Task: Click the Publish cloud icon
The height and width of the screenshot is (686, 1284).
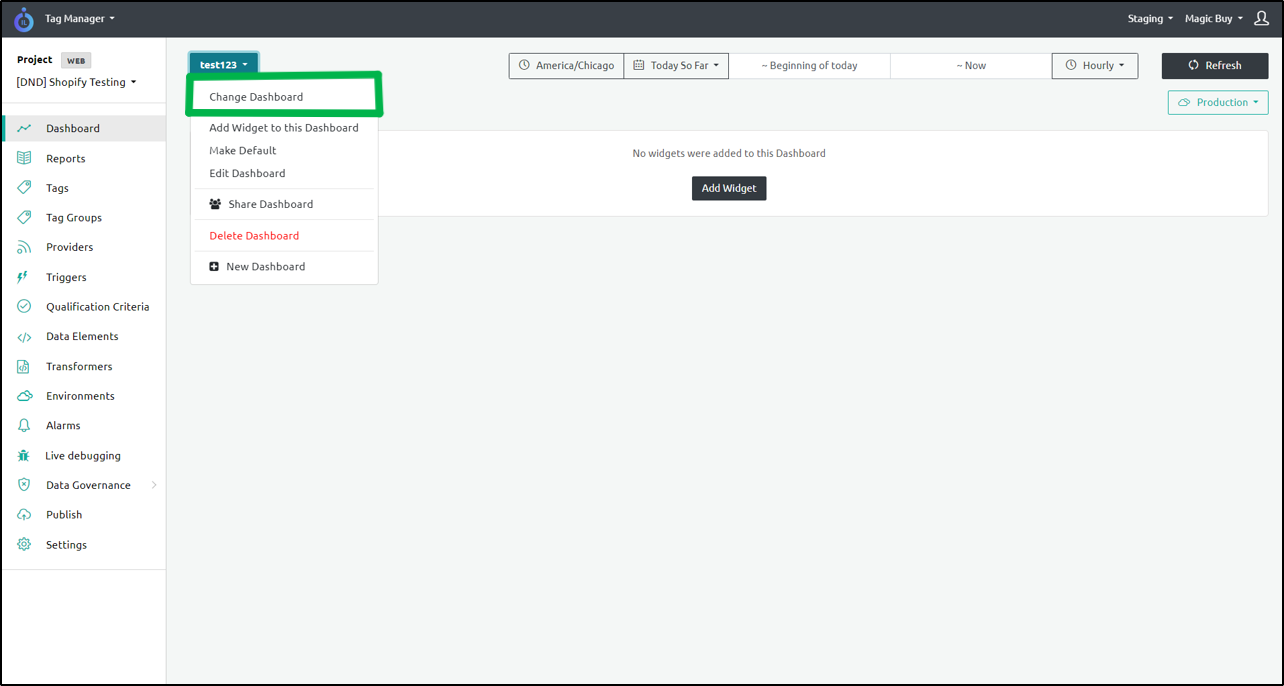Action: click(24, 514)
